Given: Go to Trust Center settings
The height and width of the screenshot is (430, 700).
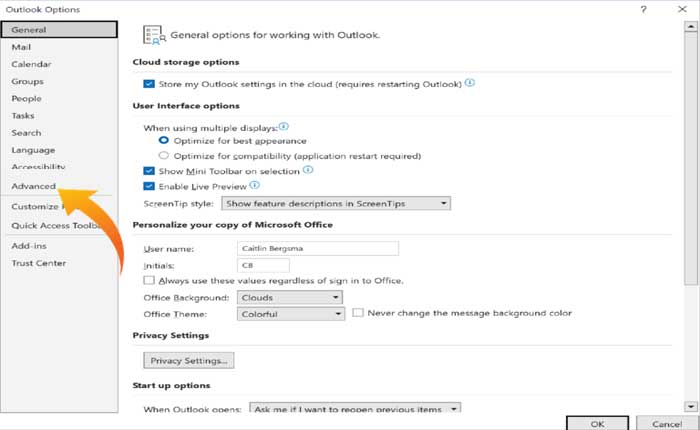Looking at the screenshot, I should [39, 263].
